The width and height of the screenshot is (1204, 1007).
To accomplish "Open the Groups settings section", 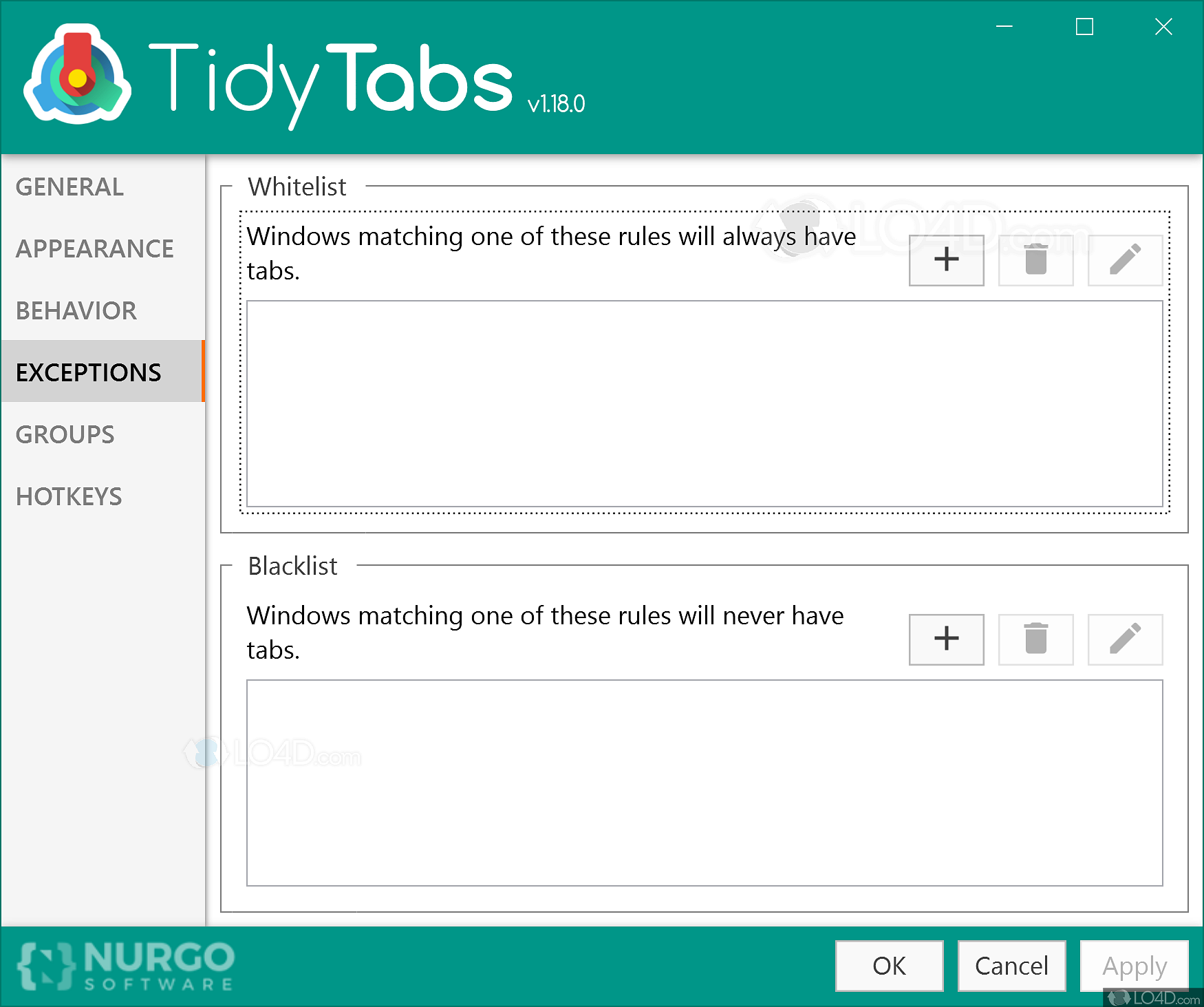I will tap(65, 434).
